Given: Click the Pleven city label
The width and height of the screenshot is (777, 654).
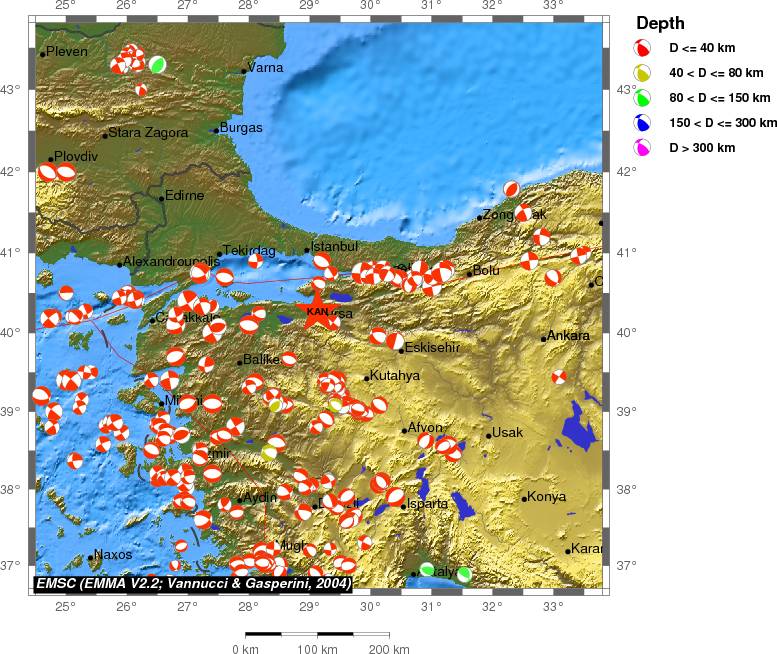Looking at the screenshot, I should (67, 52).
